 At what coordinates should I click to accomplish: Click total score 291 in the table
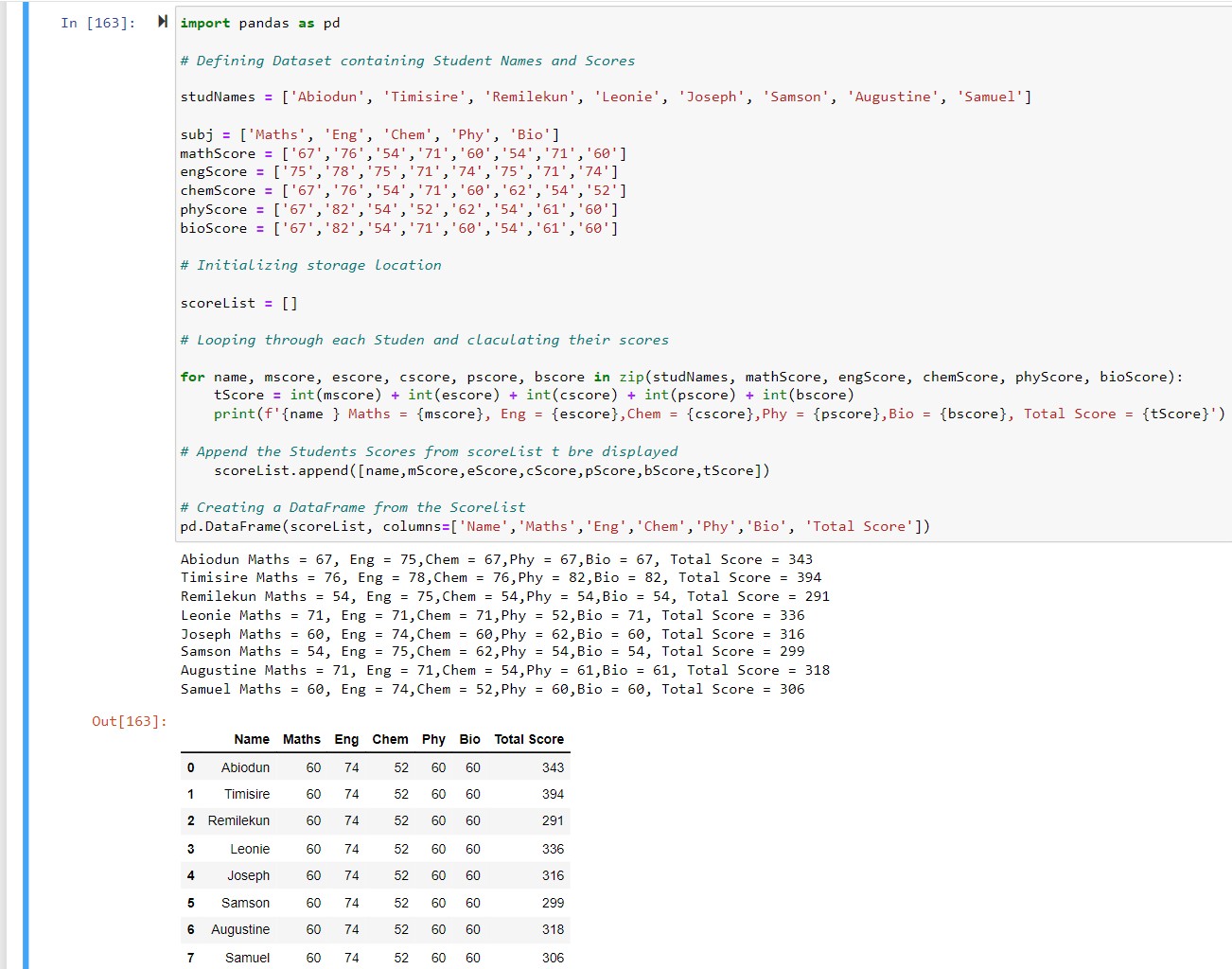[x=553, y=820]
